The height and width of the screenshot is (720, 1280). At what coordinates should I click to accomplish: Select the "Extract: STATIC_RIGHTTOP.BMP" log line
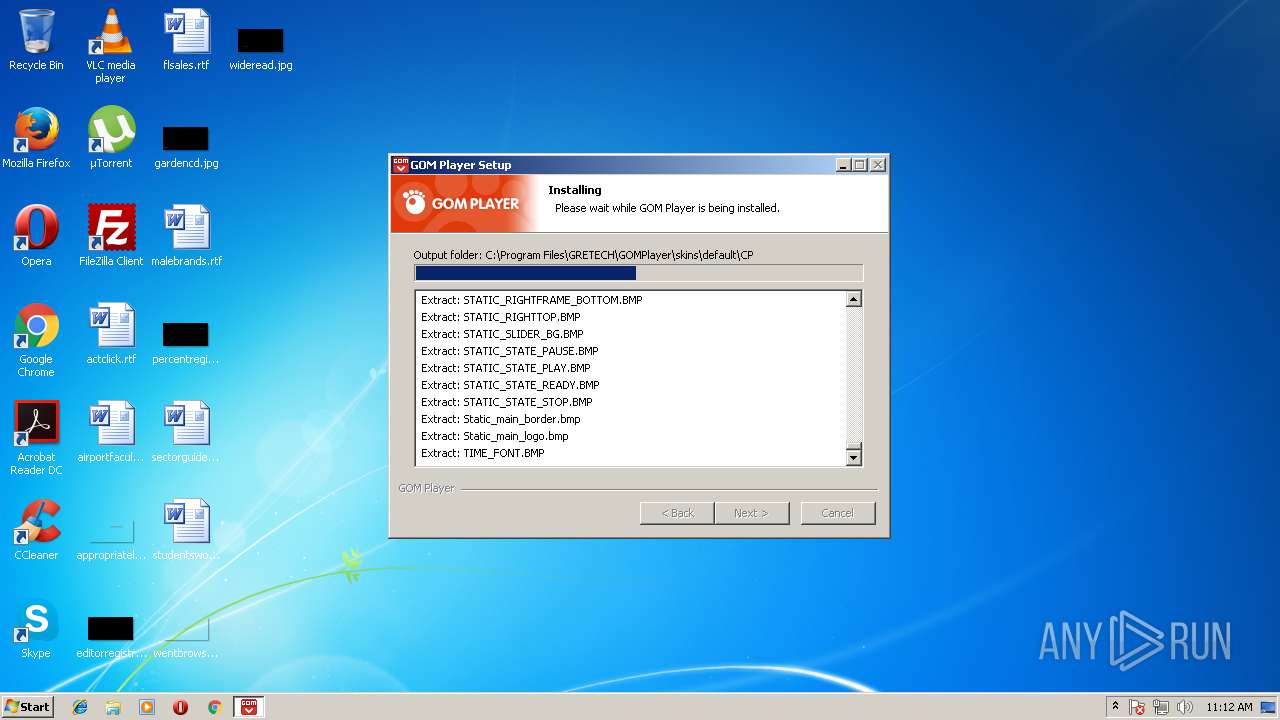coord(501,317)
